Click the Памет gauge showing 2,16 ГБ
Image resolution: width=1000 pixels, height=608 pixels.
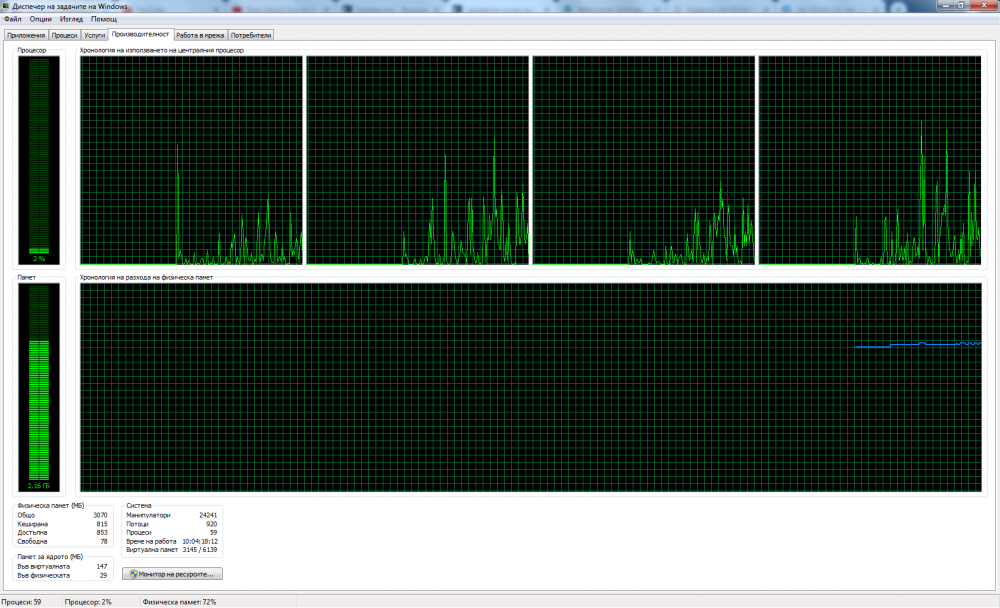tap(39, 387)
